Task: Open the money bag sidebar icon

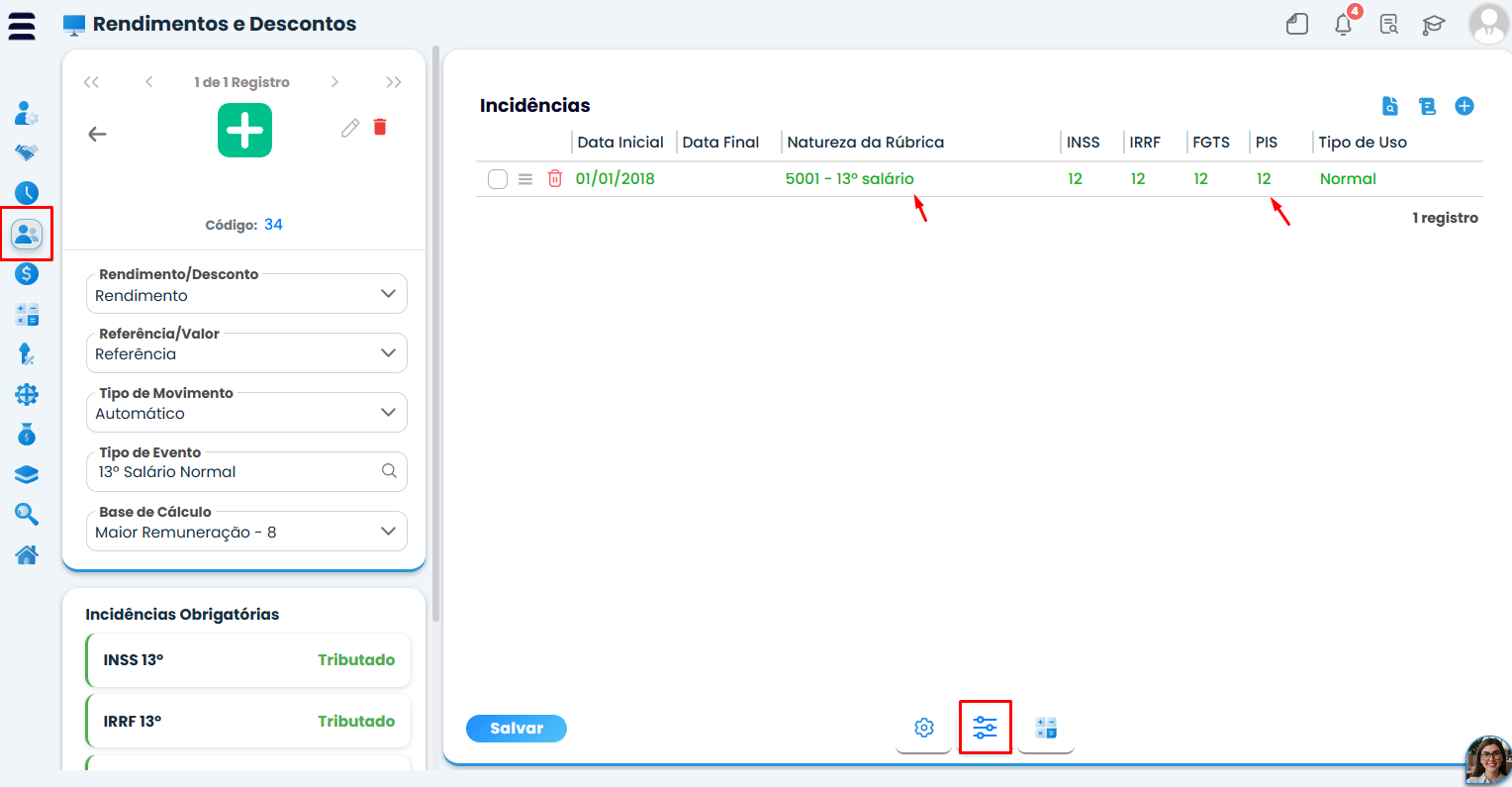Action: pyautogui.click(x=27, y=435)
